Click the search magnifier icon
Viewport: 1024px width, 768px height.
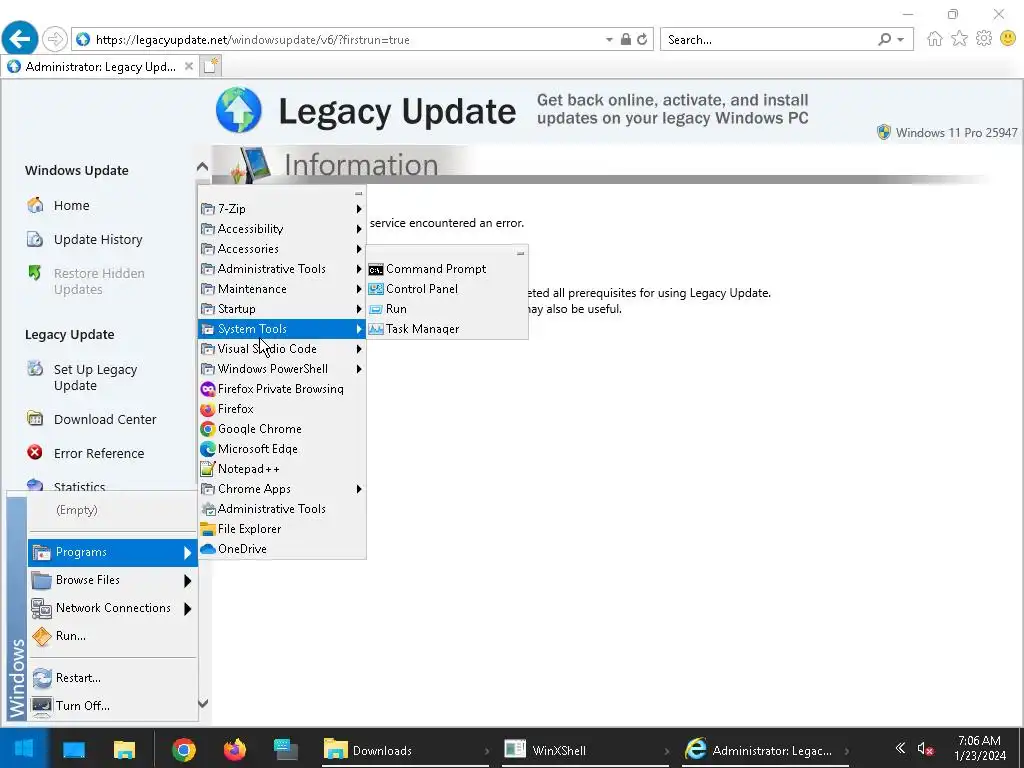tap(885, 40)
